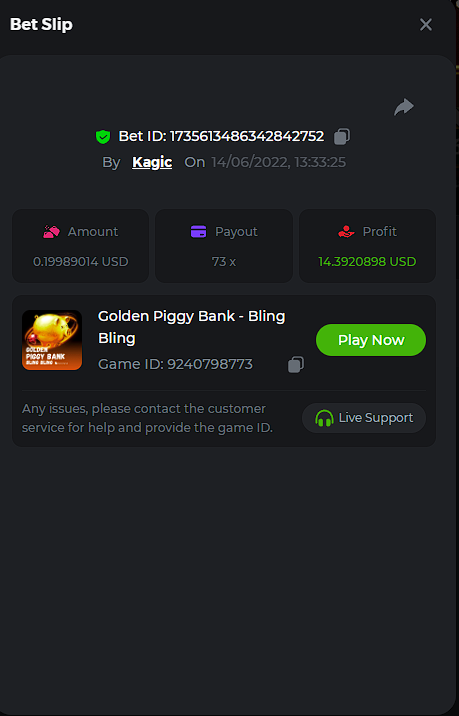Screen dimensions: 459x716
Task: Select the Golden Piggy Bank game title
Action: click(191, 327)
